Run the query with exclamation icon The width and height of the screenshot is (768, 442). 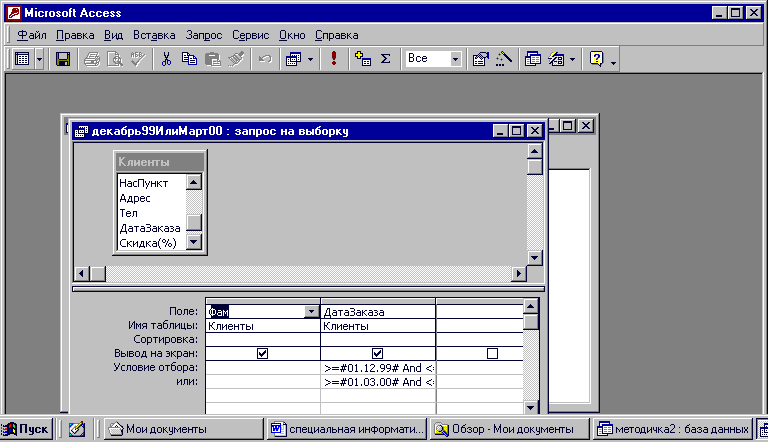(334, 59)
